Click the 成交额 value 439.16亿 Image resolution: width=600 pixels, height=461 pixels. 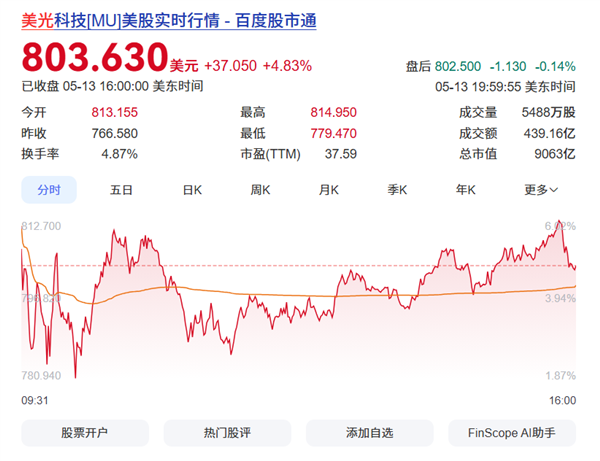coord(549,134)
